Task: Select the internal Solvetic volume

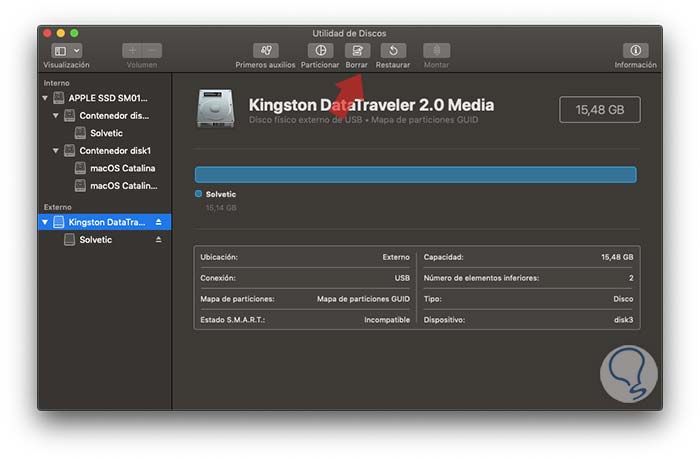Action: [x=105, y=133]
